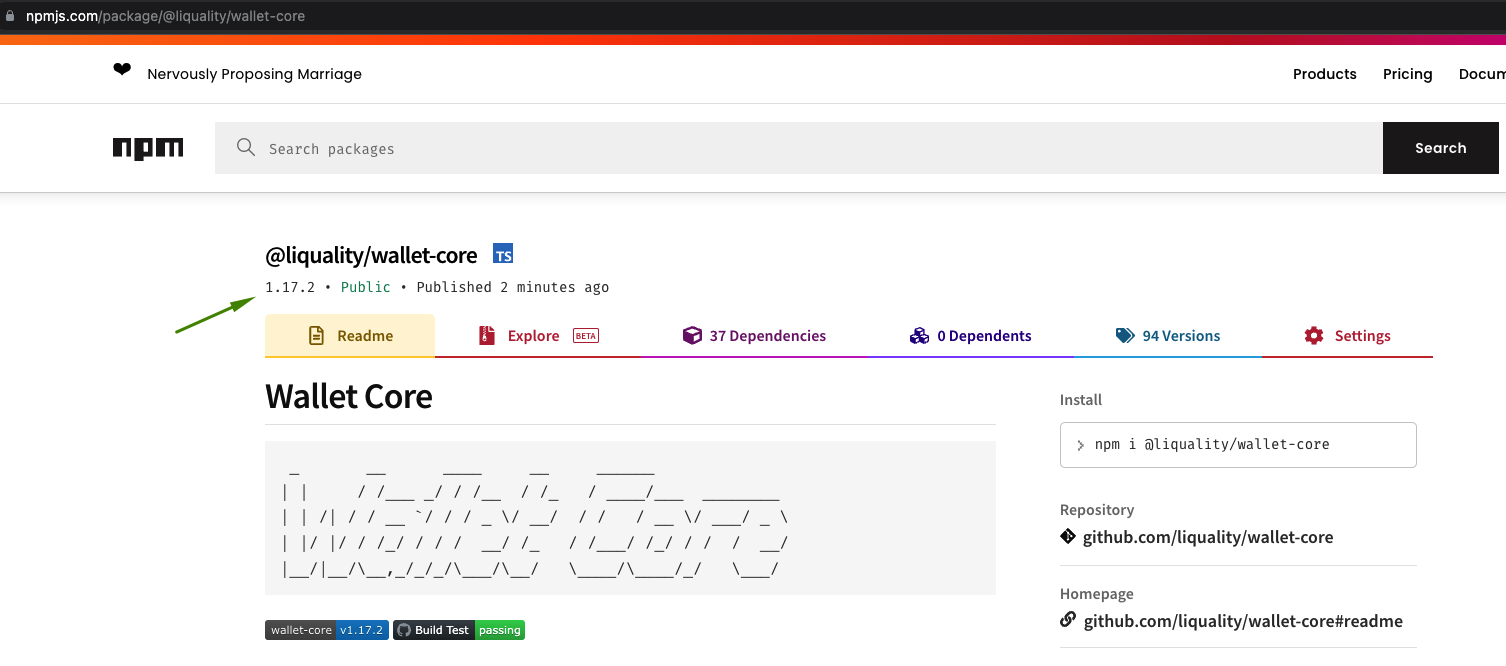Viewport: 1506px width, 666px height.
Task: Click the black Search button
Action: 1441,148
